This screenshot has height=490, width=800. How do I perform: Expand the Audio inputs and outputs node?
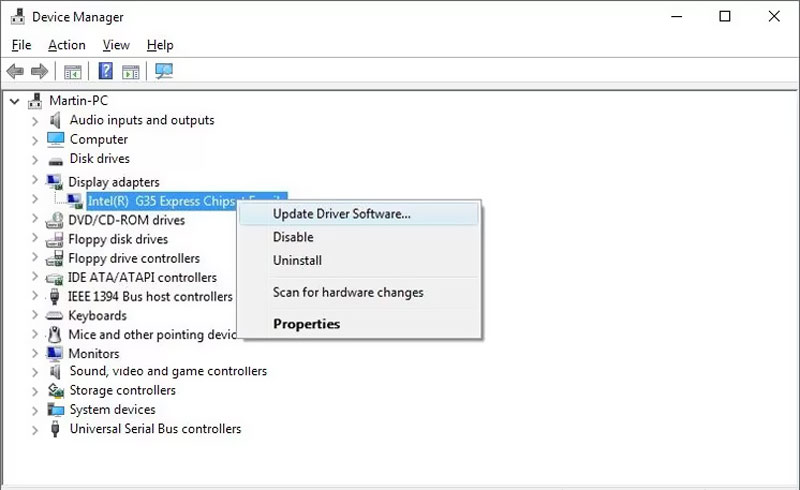35,121
